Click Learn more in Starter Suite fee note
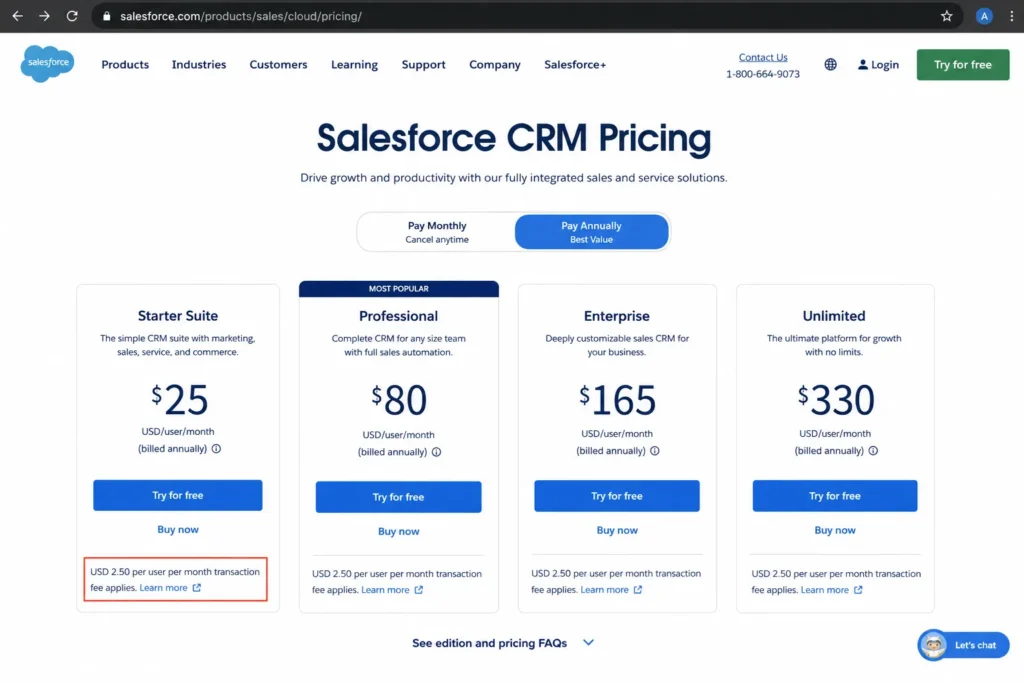The height and width of the screenshot is (683, 1024). coord(163,588)
